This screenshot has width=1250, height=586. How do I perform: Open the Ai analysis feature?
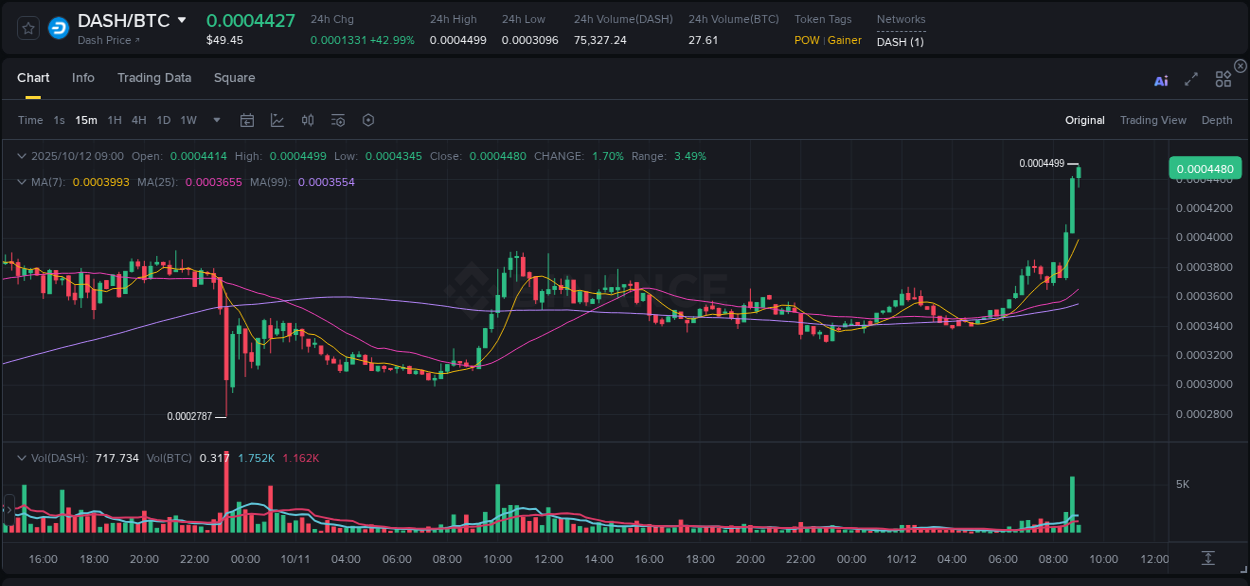click(x=1160, y=80)
